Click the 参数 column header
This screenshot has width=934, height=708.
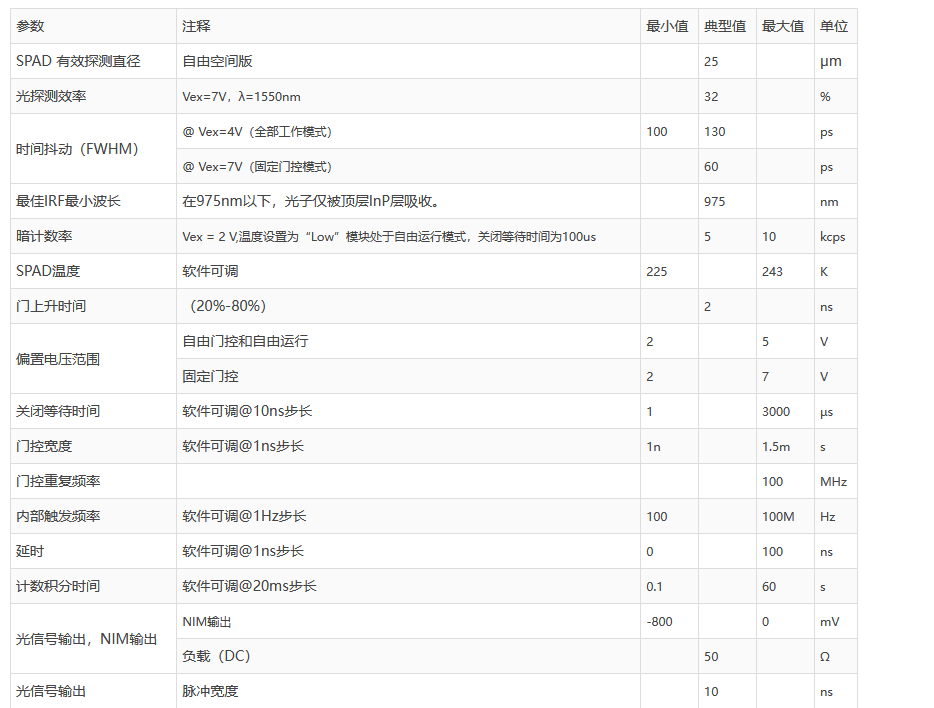coord(31,26)
